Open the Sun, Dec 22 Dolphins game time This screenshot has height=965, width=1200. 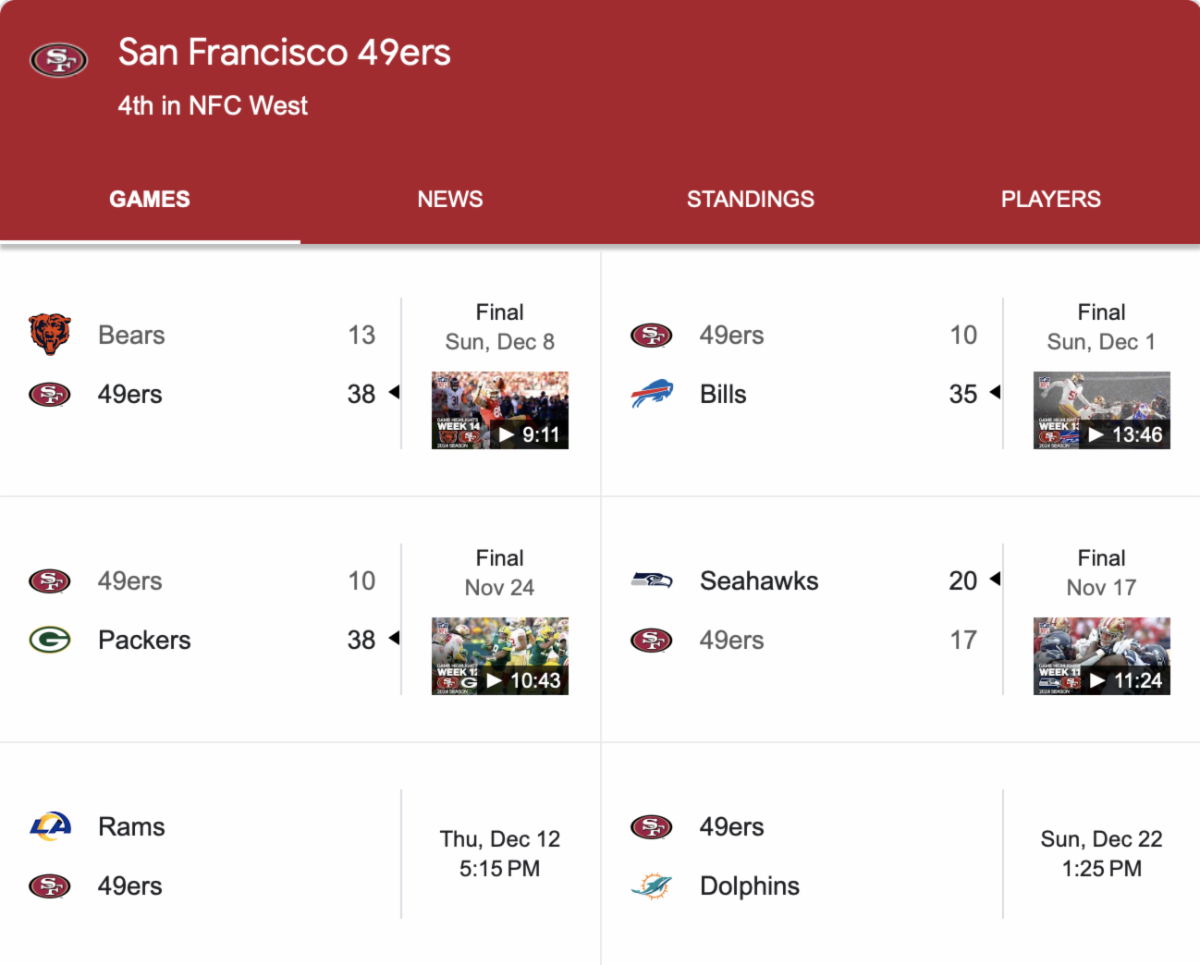click(x=1101, y=854)
